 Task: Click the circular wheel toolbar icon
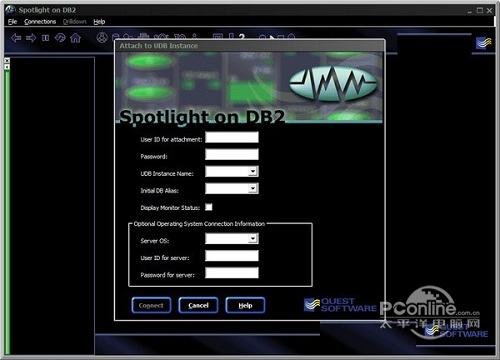102,38
